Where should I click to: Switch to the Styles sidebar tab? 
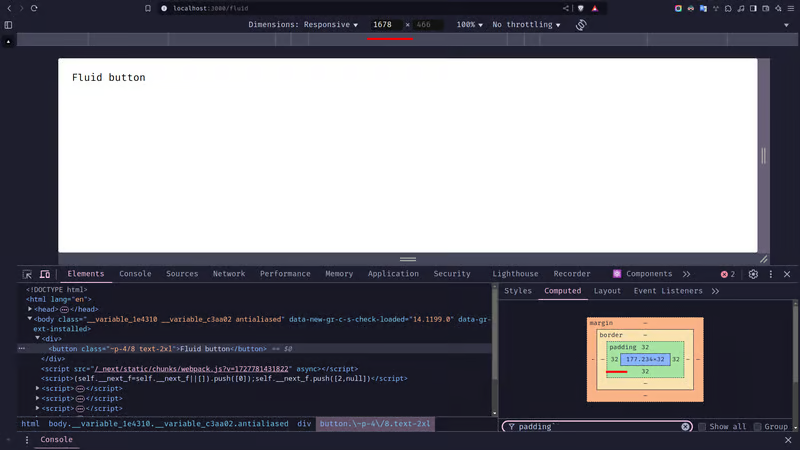(517, 291)
